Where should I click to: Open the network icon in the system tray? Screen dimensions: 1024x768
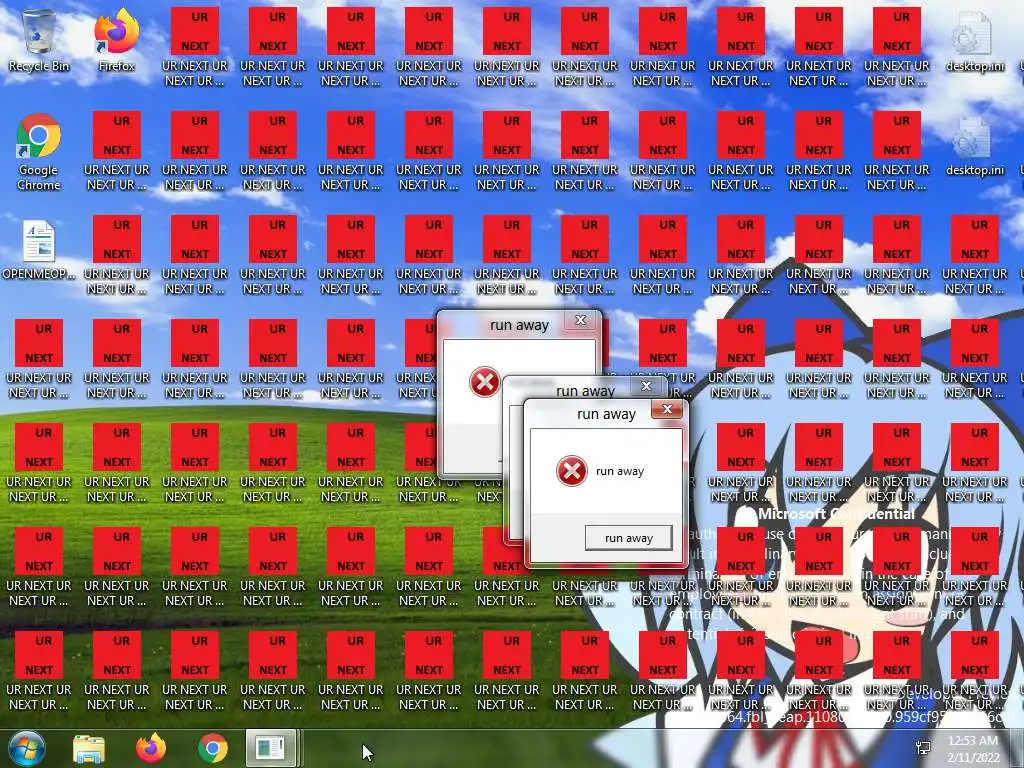(x=923, y=748)
